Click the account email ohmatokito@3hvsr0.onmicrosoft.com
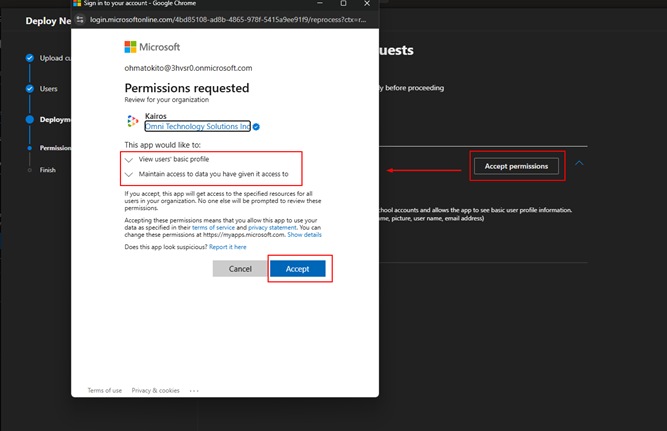667x431 pixels. click(x=188, y=68)
